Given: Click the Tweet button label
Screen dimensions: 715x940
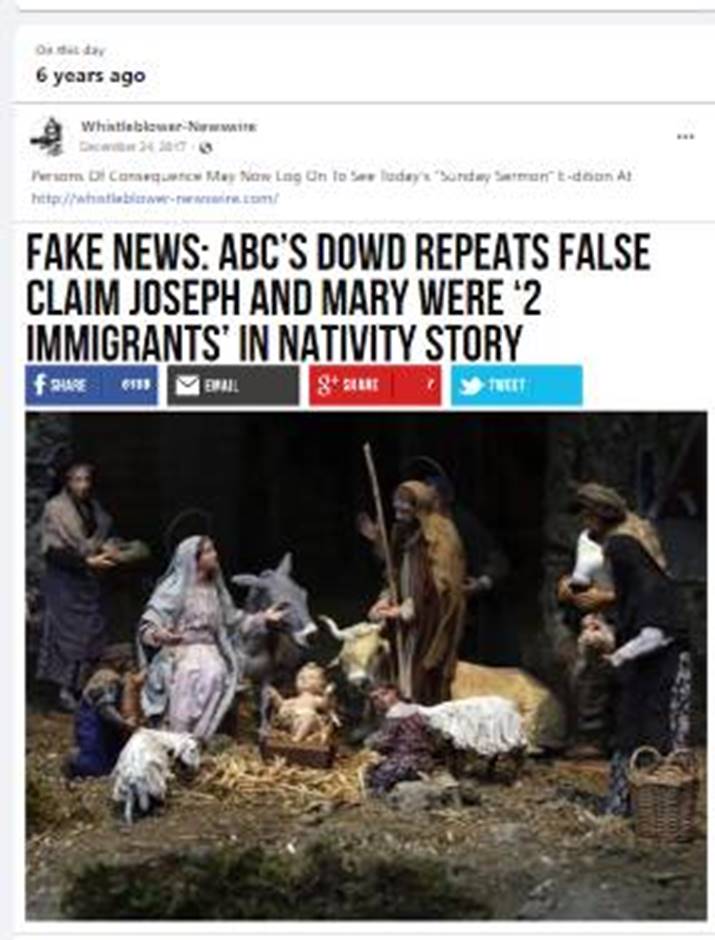Looking at the screenshot, I should pos(507,385).
